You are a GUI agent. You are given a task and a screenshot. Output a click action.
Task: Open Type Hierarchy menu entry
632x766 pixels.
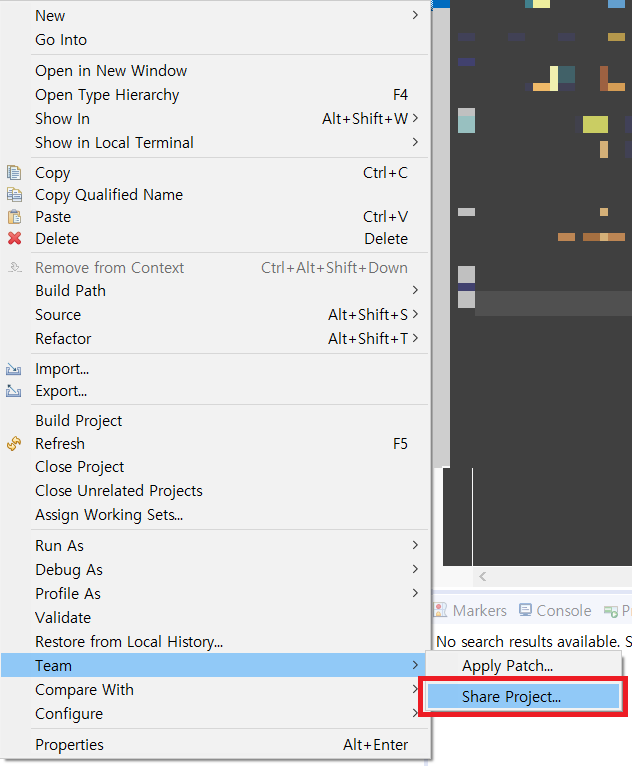[x=215, y=94]
